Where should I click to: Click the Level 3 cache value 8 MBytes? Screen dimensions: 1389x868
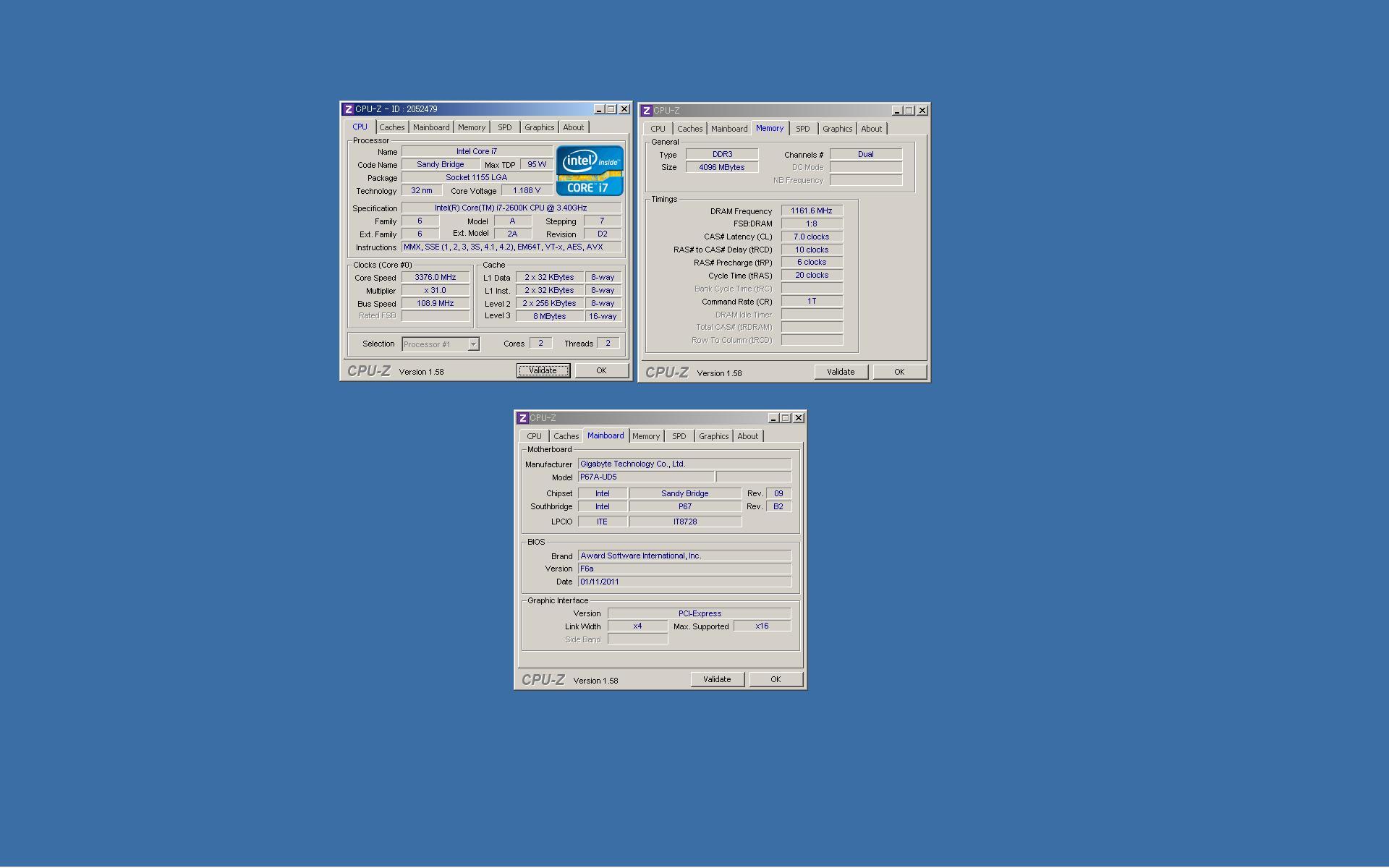tap(550, 316)
